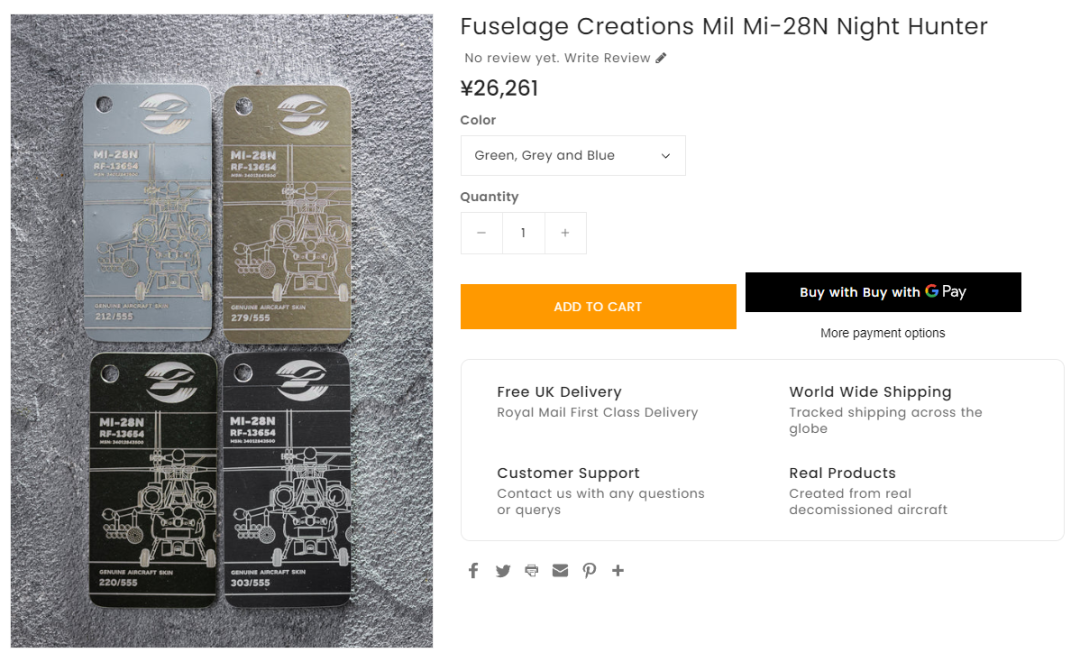The image size is (1080, 662).
Task: Click the orange Add to Cart button
Action: coord(598,307)
